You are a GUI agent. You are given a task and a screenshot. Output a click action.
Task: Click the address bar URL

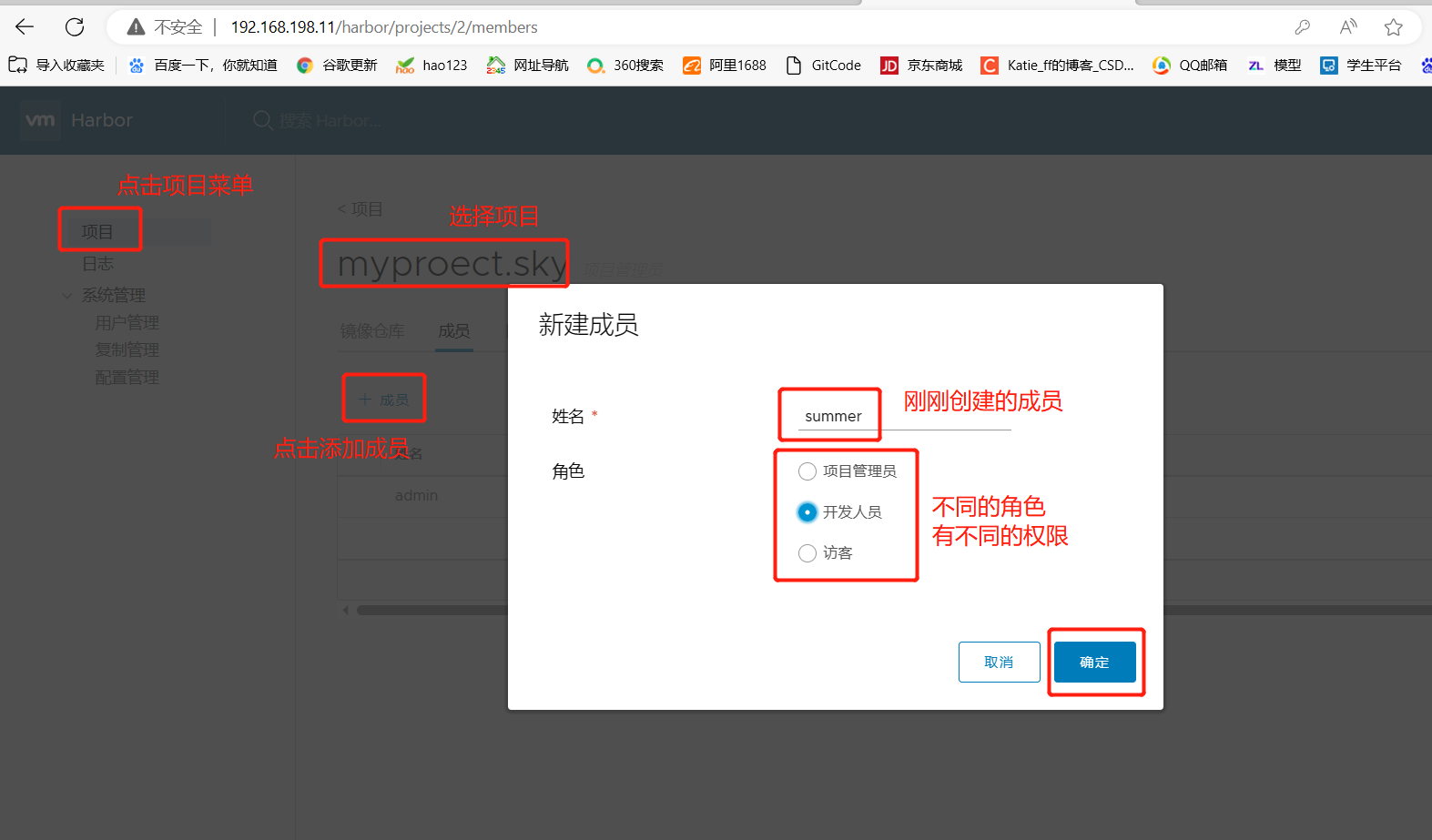click(x=384, y=27)
